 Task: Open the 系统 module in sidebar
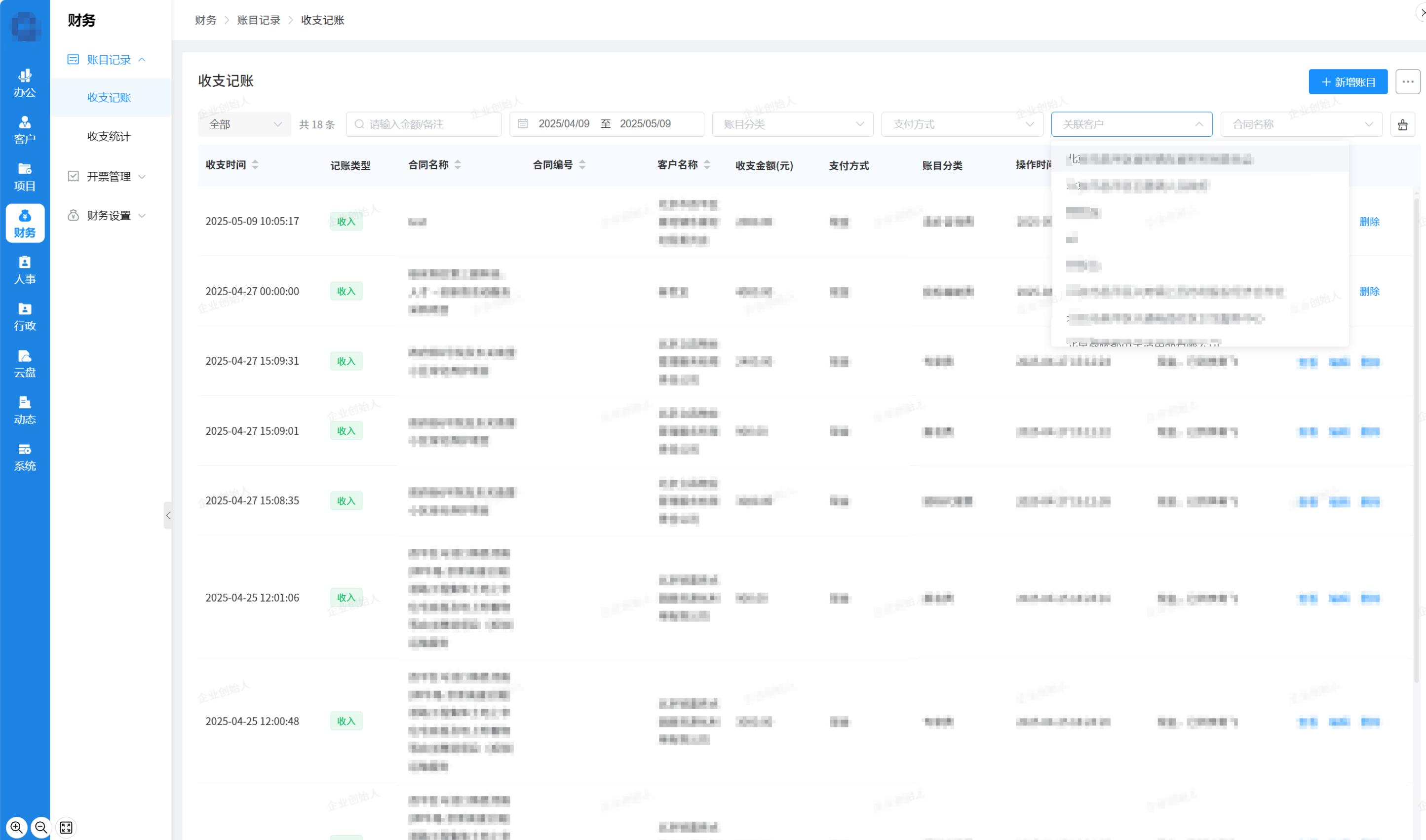[x=25, y=457]
